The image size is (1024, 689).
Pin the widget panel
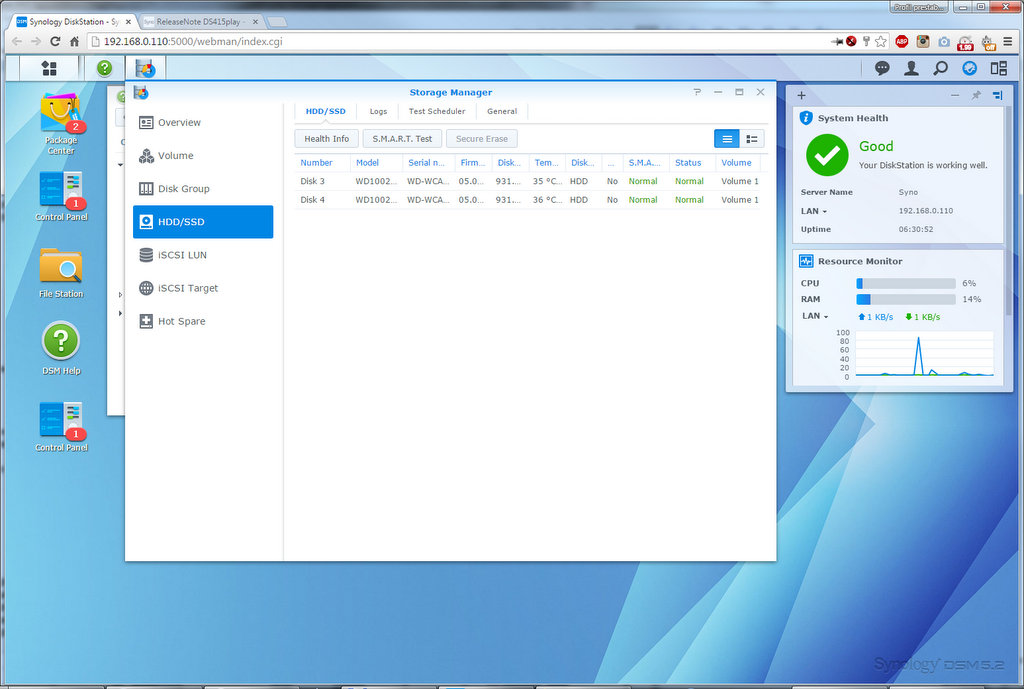pyautogui.click(x=976, y=95)
